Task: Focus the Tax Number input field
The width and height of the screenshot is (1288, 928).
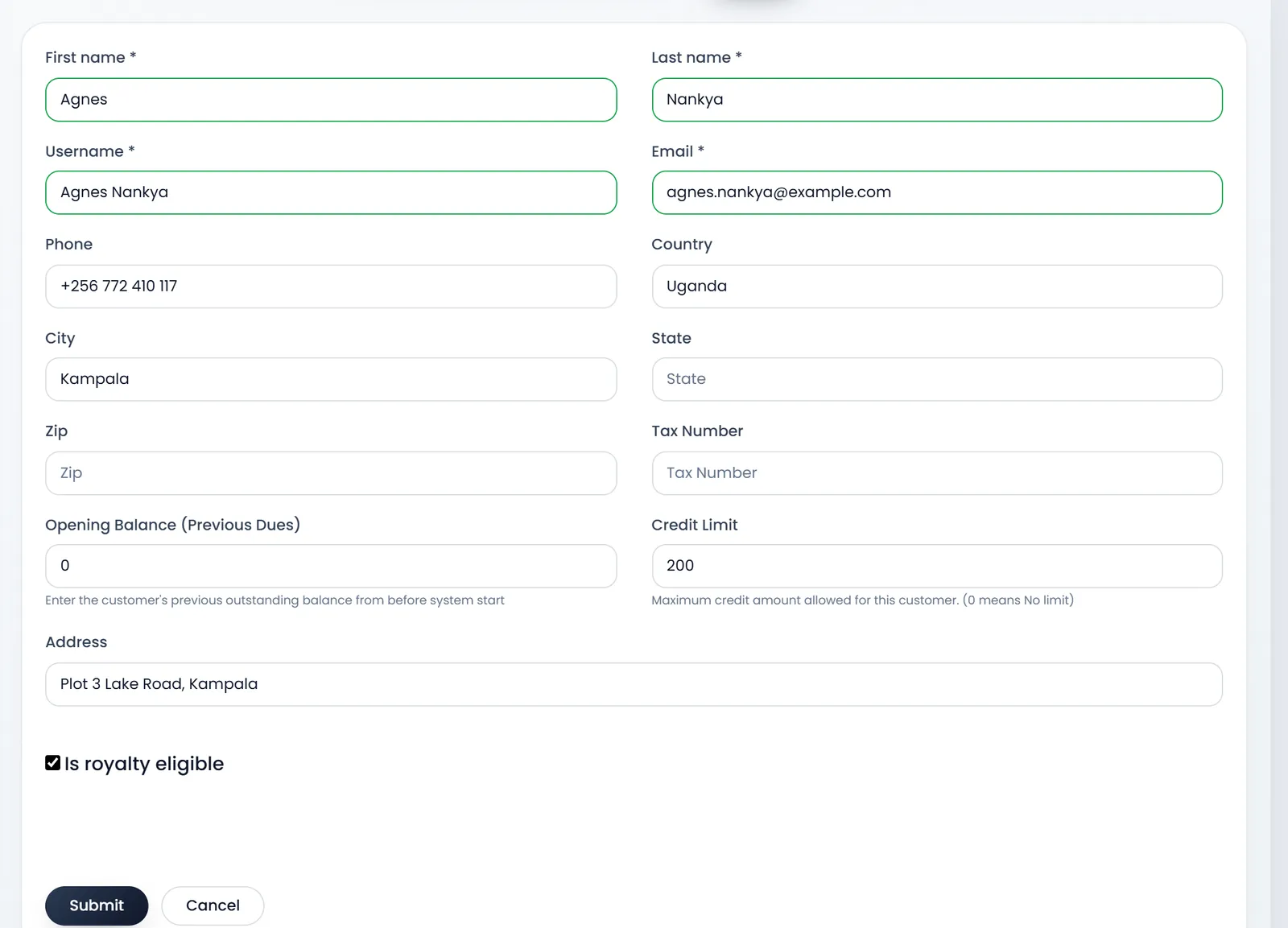Action: [937, 473]
